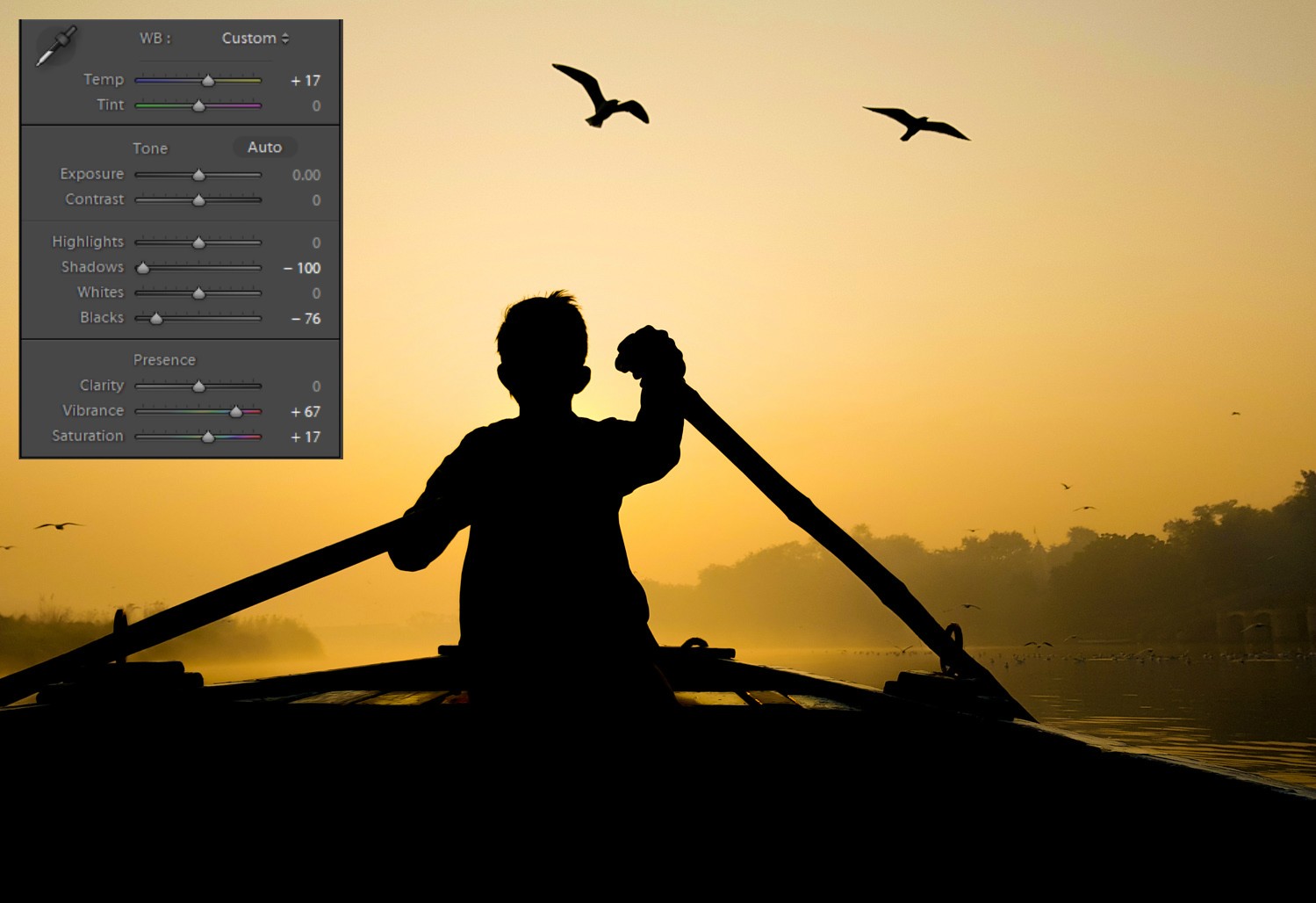1316x903 pixels.
Task: Click the Presence section header
Action: click(x=164, y=360)
